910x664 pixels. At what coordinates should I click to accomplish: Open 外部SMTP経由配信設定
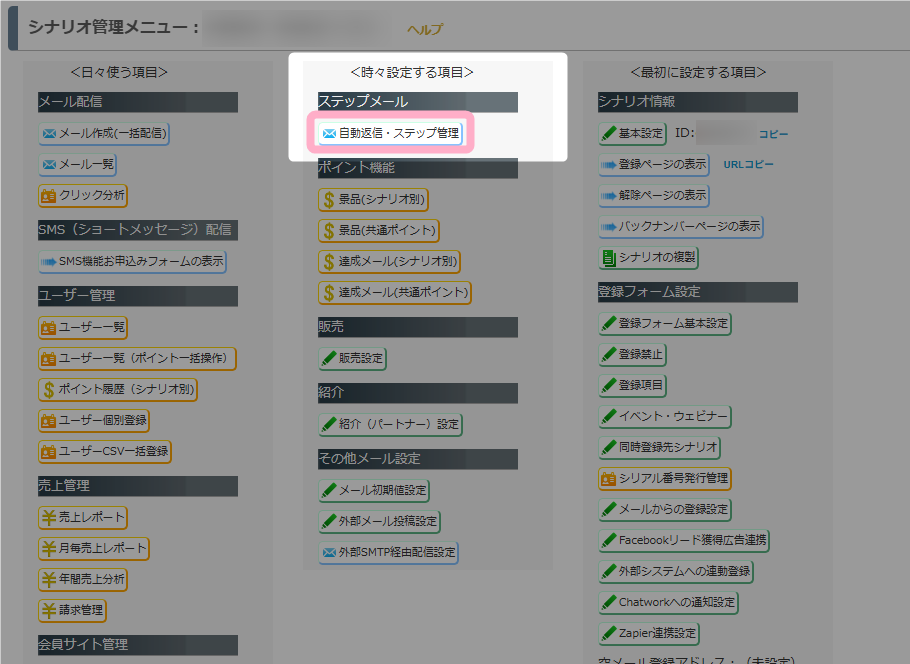coord(388,552)
